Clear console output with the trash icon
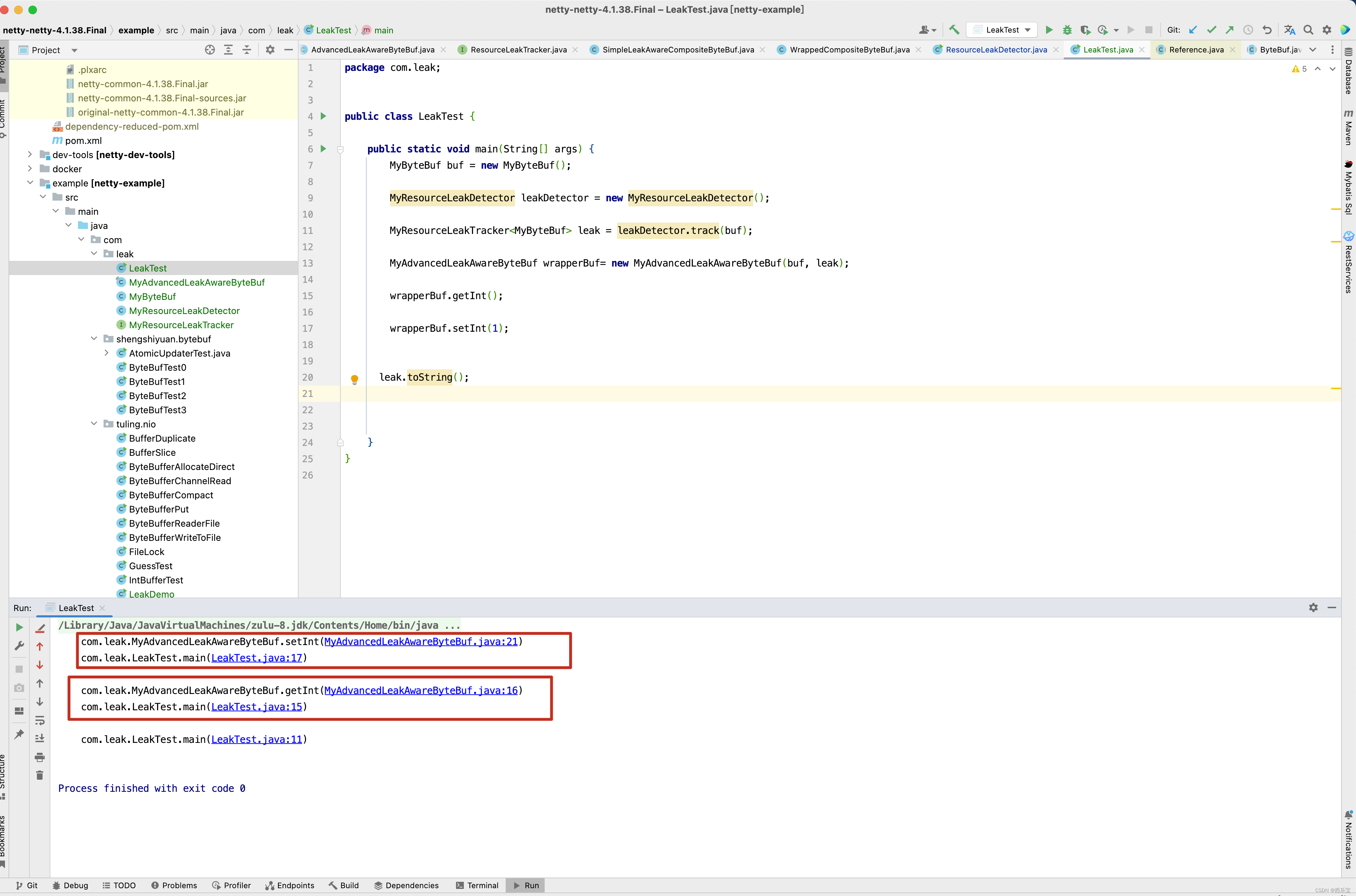Image resolution: width=1356 pixels, height=896 pixels. click(x=39, y=775)
